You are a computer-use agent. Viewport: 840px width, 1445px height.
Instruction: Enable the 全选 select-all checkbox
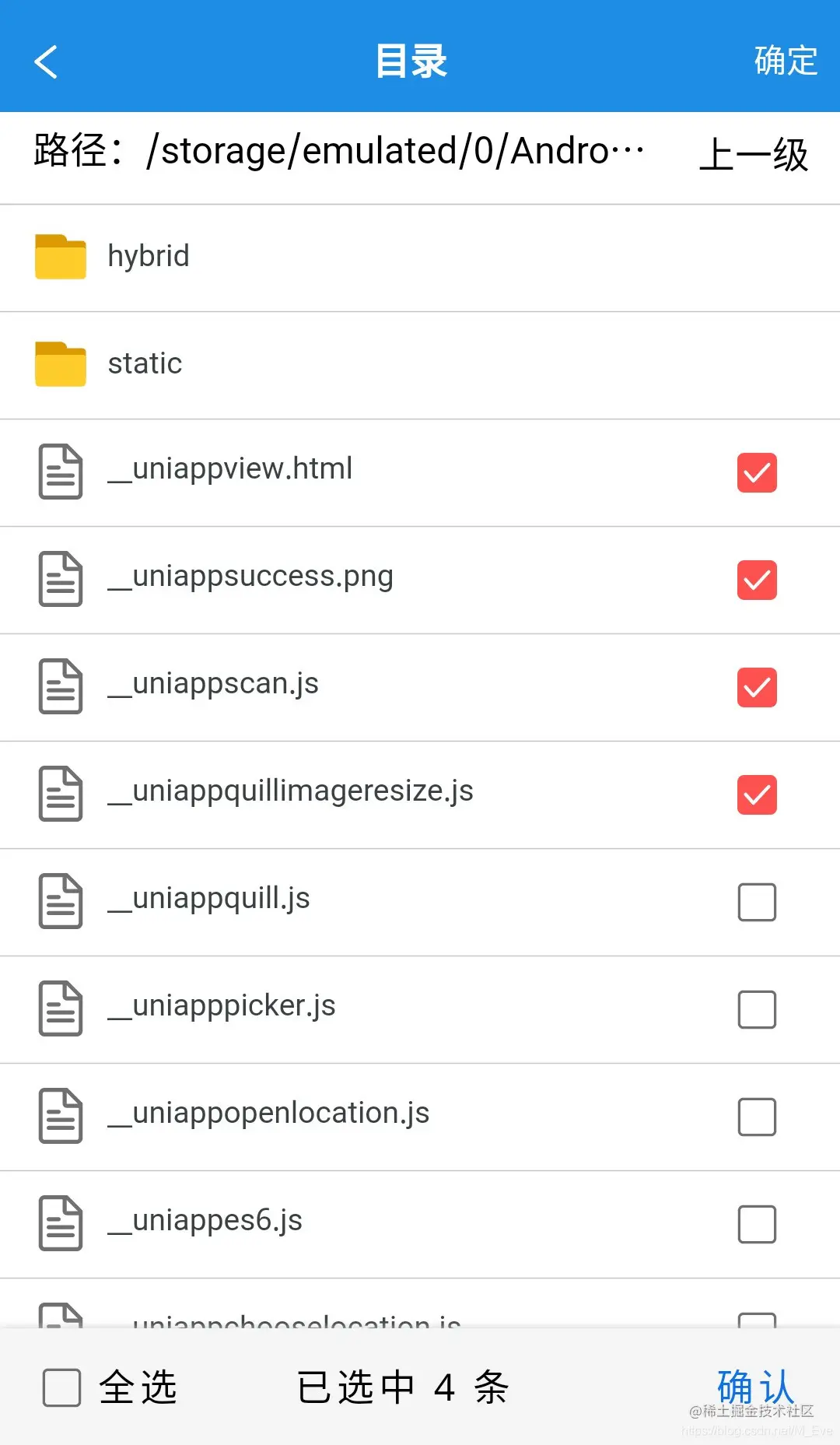click(61, 1387)
